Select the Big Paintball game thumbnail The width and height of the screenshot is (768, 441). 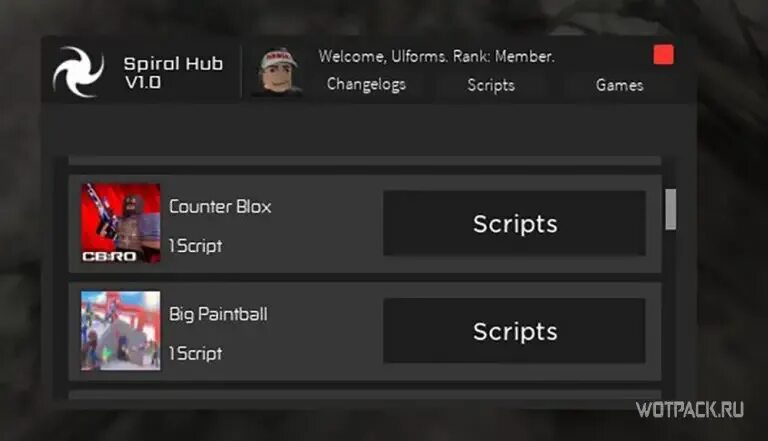click(120, 331)
